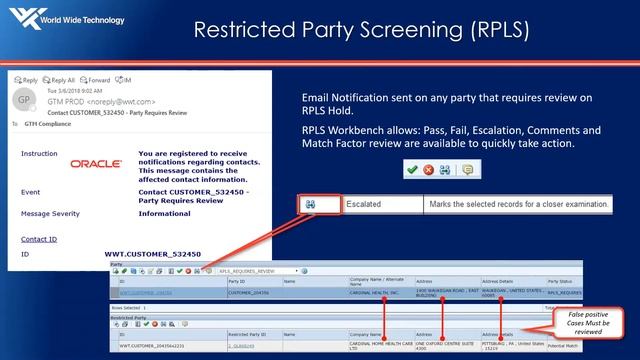Viewport: 640px width, 360px height.
Task: Click binoculars icon in Restricted Party toolbar
Action: (x=163, y=324)
